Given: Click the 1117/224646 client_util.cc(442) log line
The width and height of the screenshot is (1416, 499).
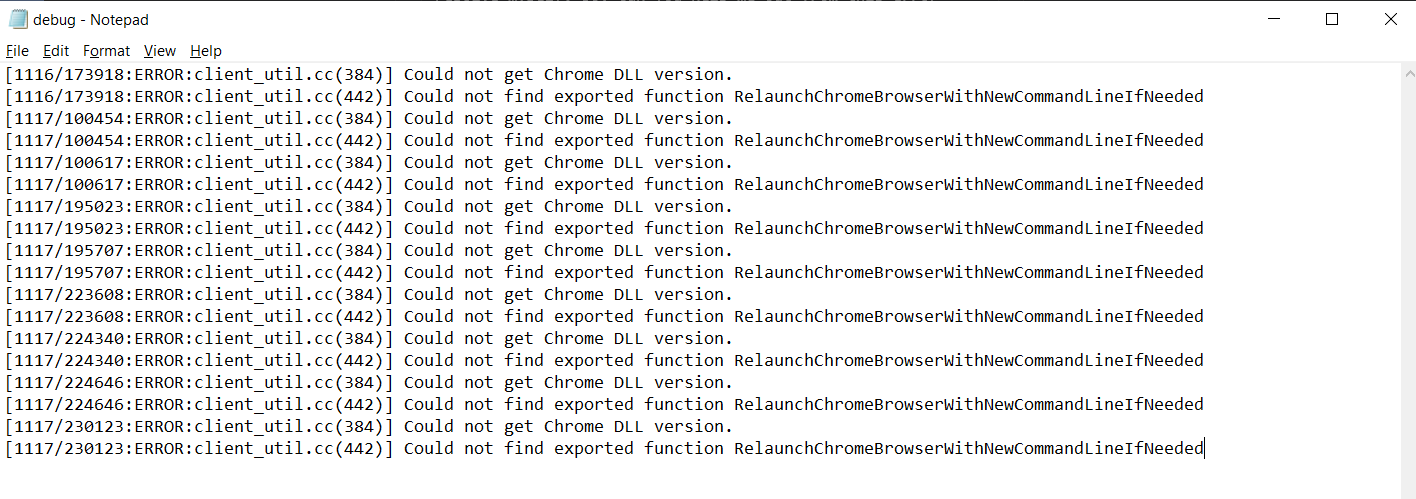Looking at the screenshot, I should (x=604, y=404).
